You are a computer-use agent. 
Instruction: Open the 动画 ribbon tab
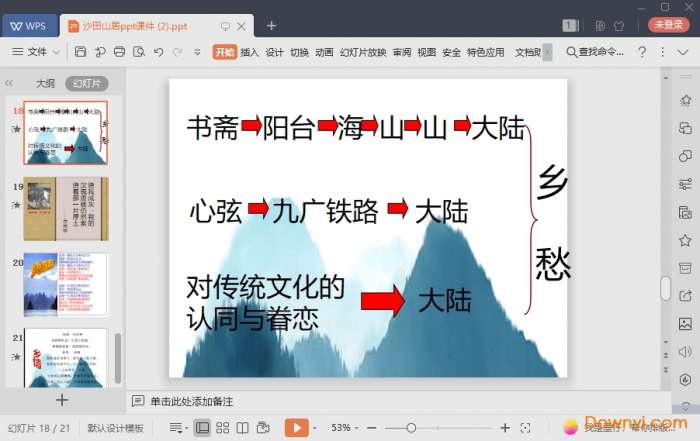pyautogui.click(x=324, y=52)
